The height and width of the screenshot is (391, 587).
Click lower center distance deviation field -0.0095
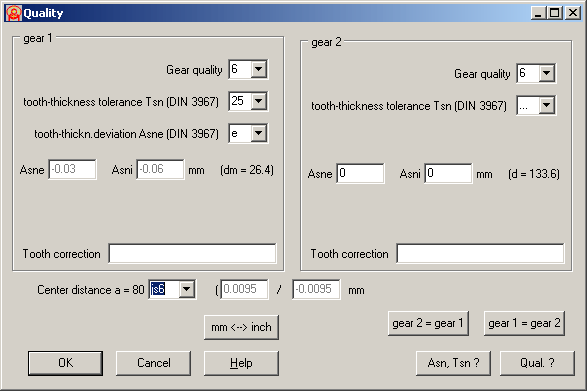click(316, 289)
